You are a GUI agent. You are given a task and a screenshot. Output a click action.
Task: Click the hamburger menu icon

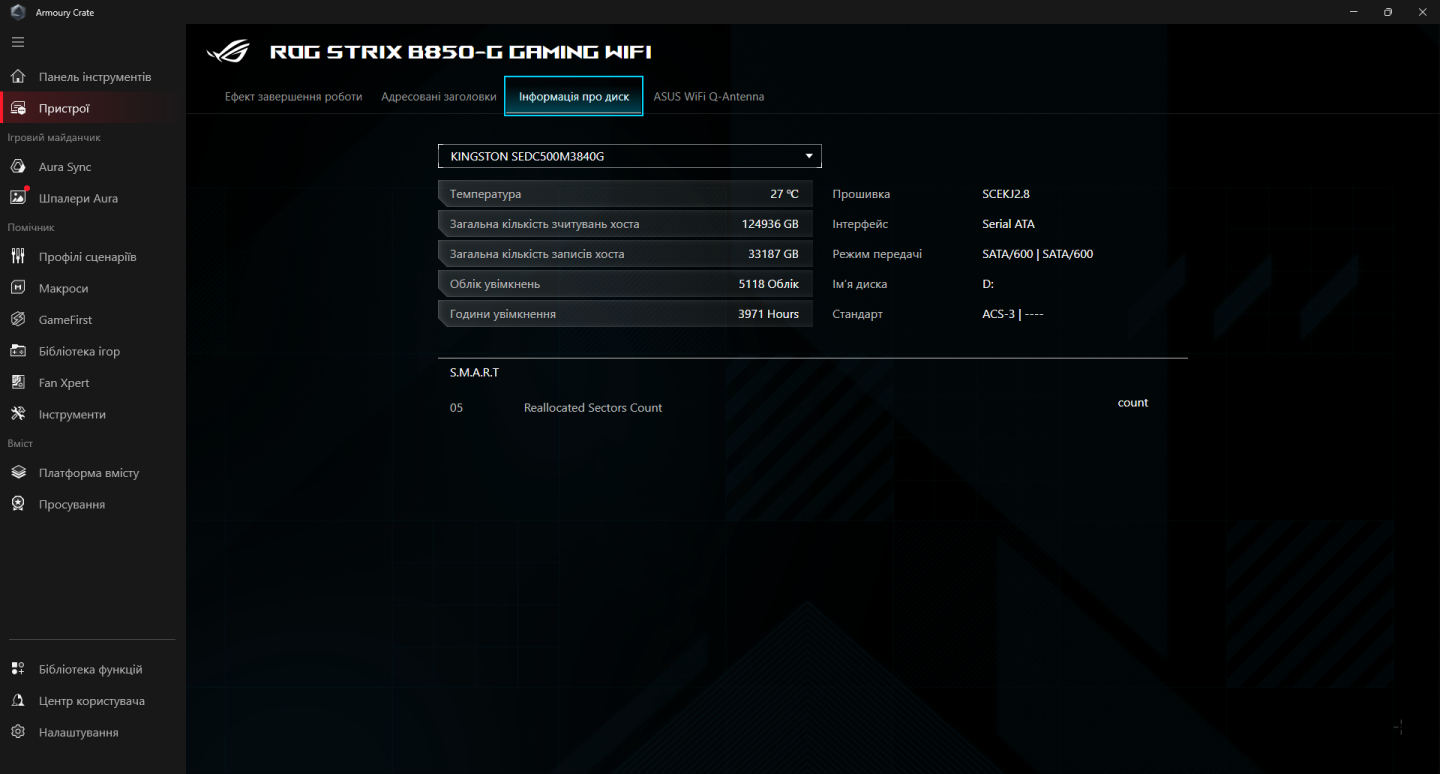(x=18, y=42)
